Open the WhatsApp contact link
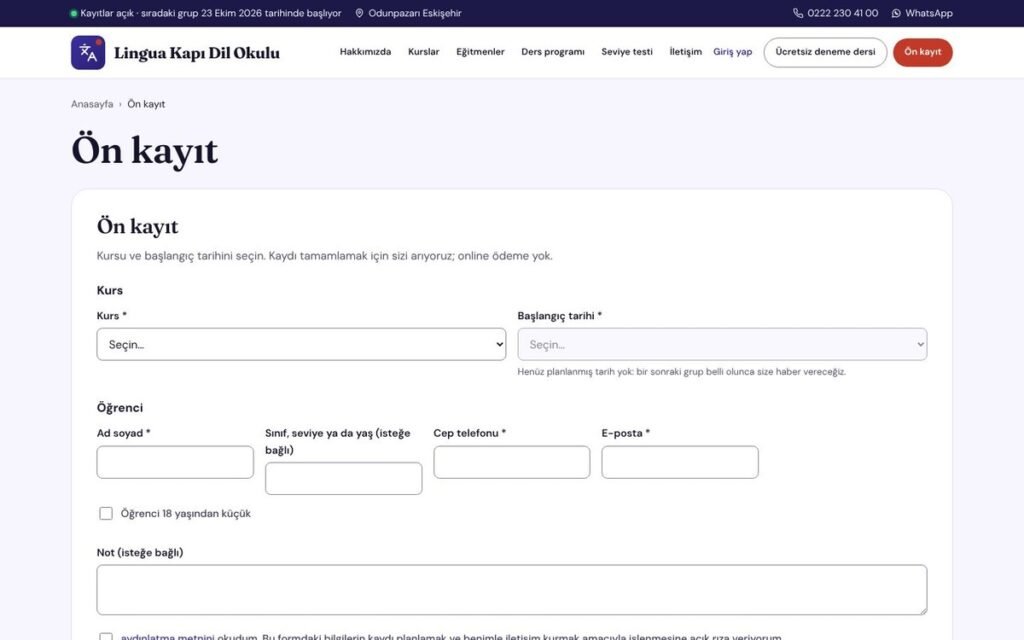Screen dimensions: 1024x640 pyautogui.click(x=922, y=13)
